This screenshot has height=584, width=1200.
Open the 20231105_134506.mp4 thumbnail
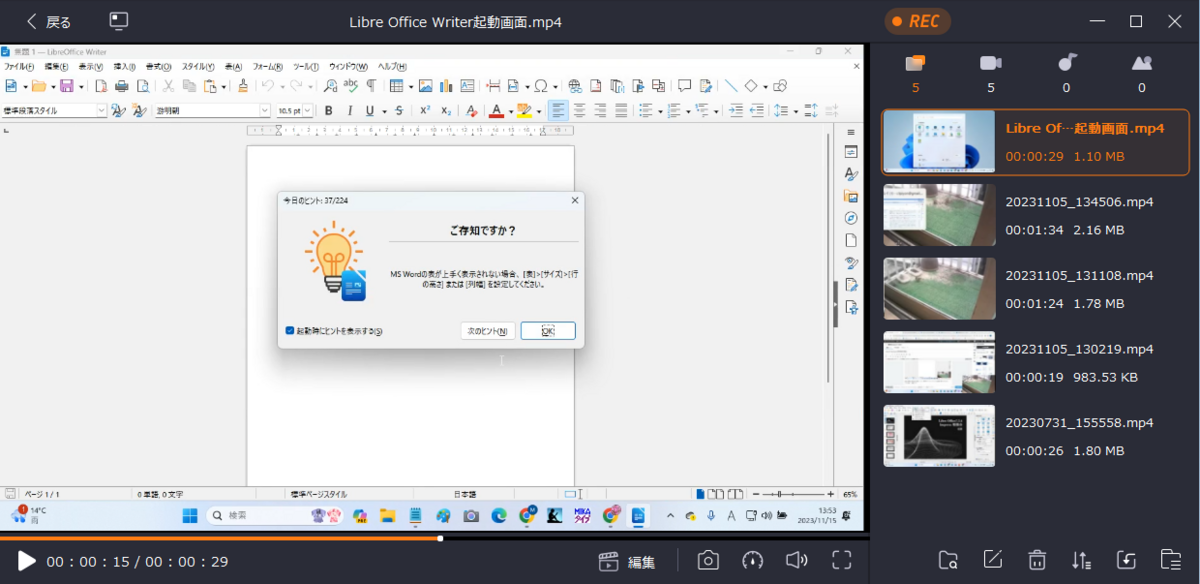(939, 215)
